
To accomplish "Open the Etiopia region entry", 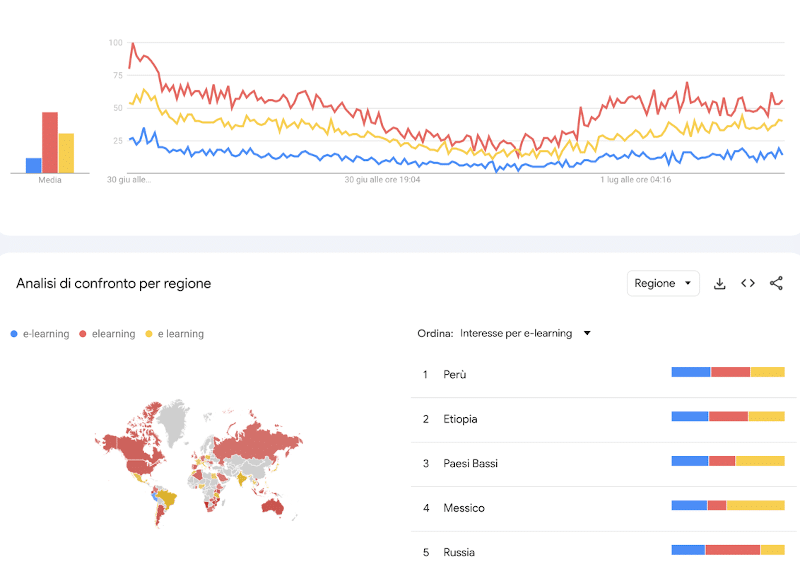I will click(x=460, y=419).
